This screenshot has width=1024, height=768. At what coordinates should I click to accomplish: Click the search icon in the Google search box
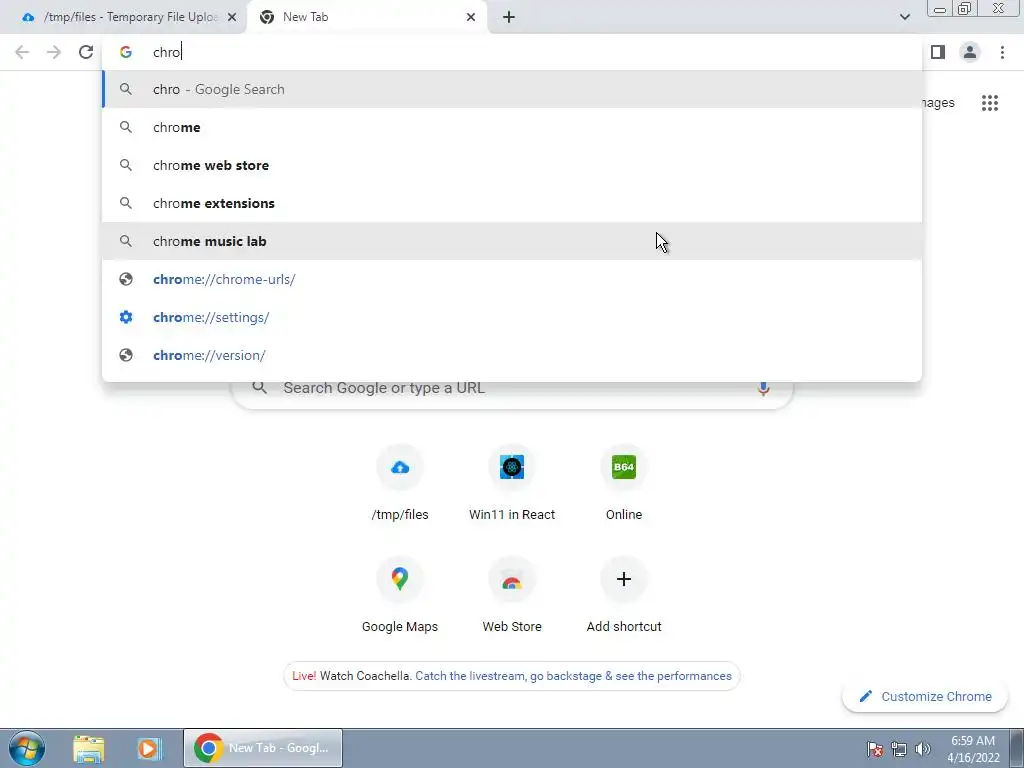coord(259,387)
